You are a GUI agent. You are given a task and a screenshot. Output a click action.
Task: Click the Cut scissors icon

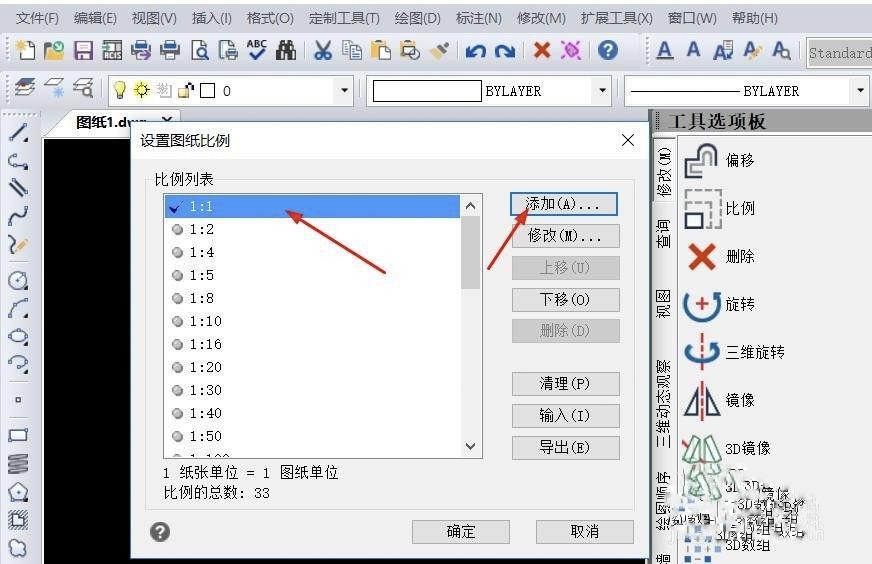click(x=323, y=51)
